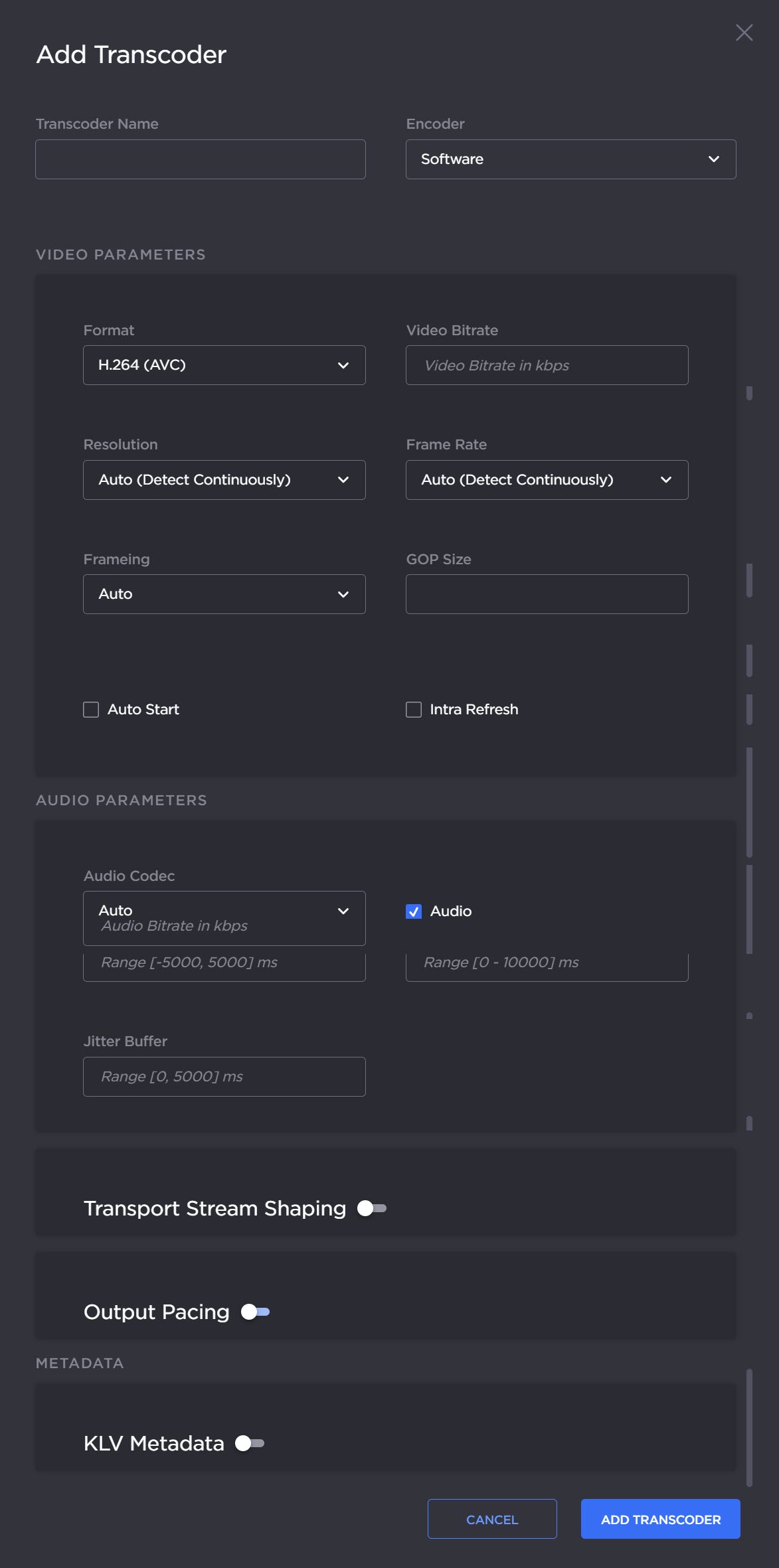Viewport: 779px width, 1568px height.
Task: Uncheck the Audio checkbox
Action: coord(414,911)
